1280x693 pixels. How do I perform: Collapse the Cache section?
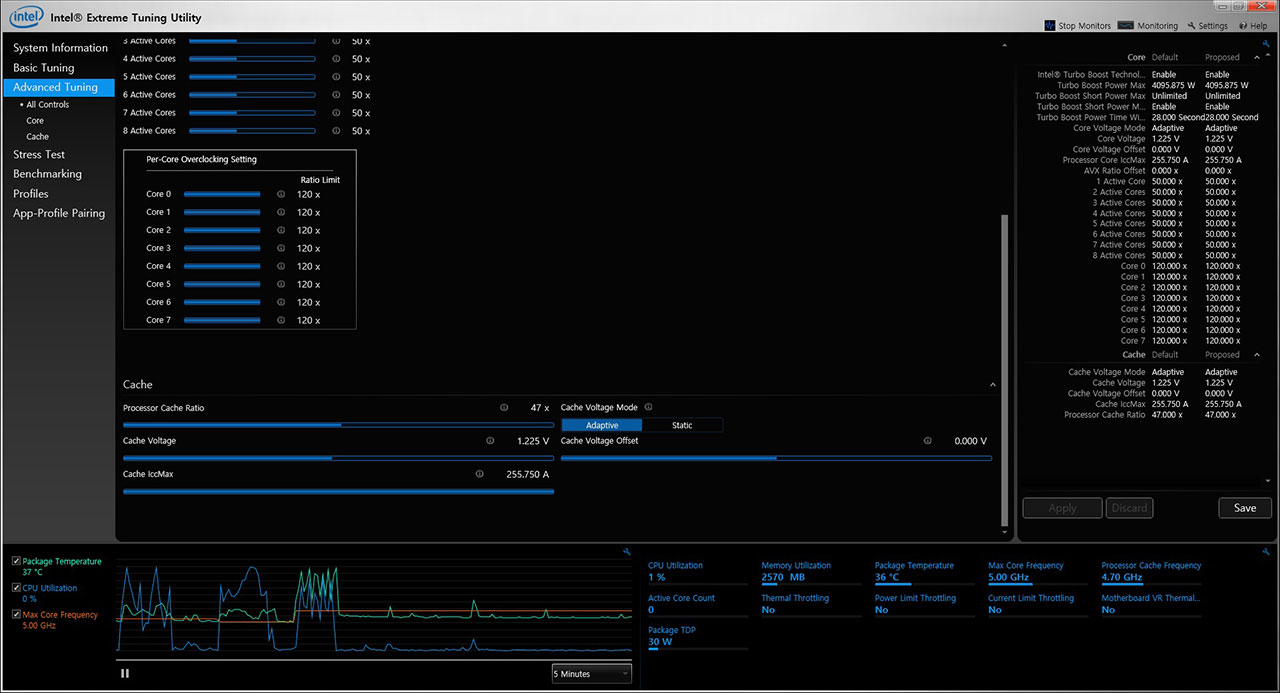[993, 385]
